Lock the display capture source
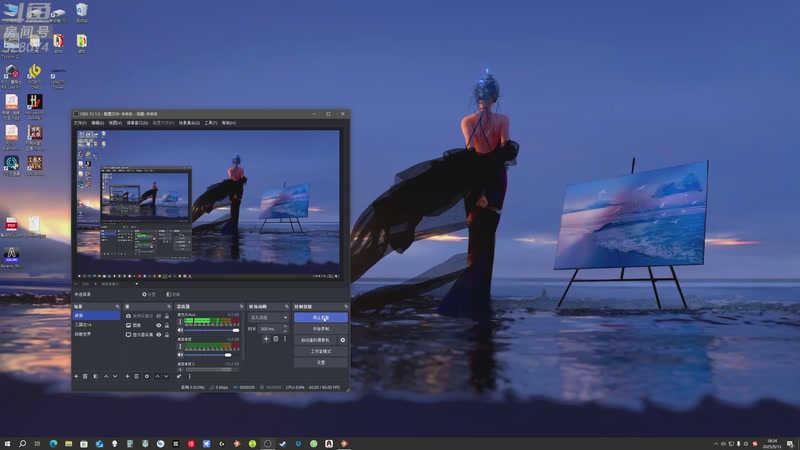The width and height of the screenshot is (800, 450). click(167, 335)
